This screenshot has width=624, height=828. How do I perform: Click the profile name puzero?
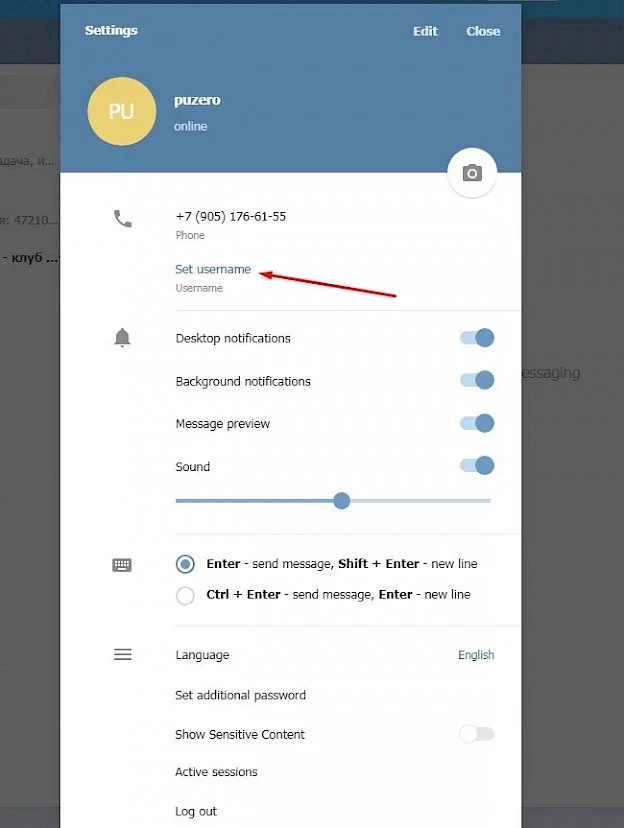197,100
